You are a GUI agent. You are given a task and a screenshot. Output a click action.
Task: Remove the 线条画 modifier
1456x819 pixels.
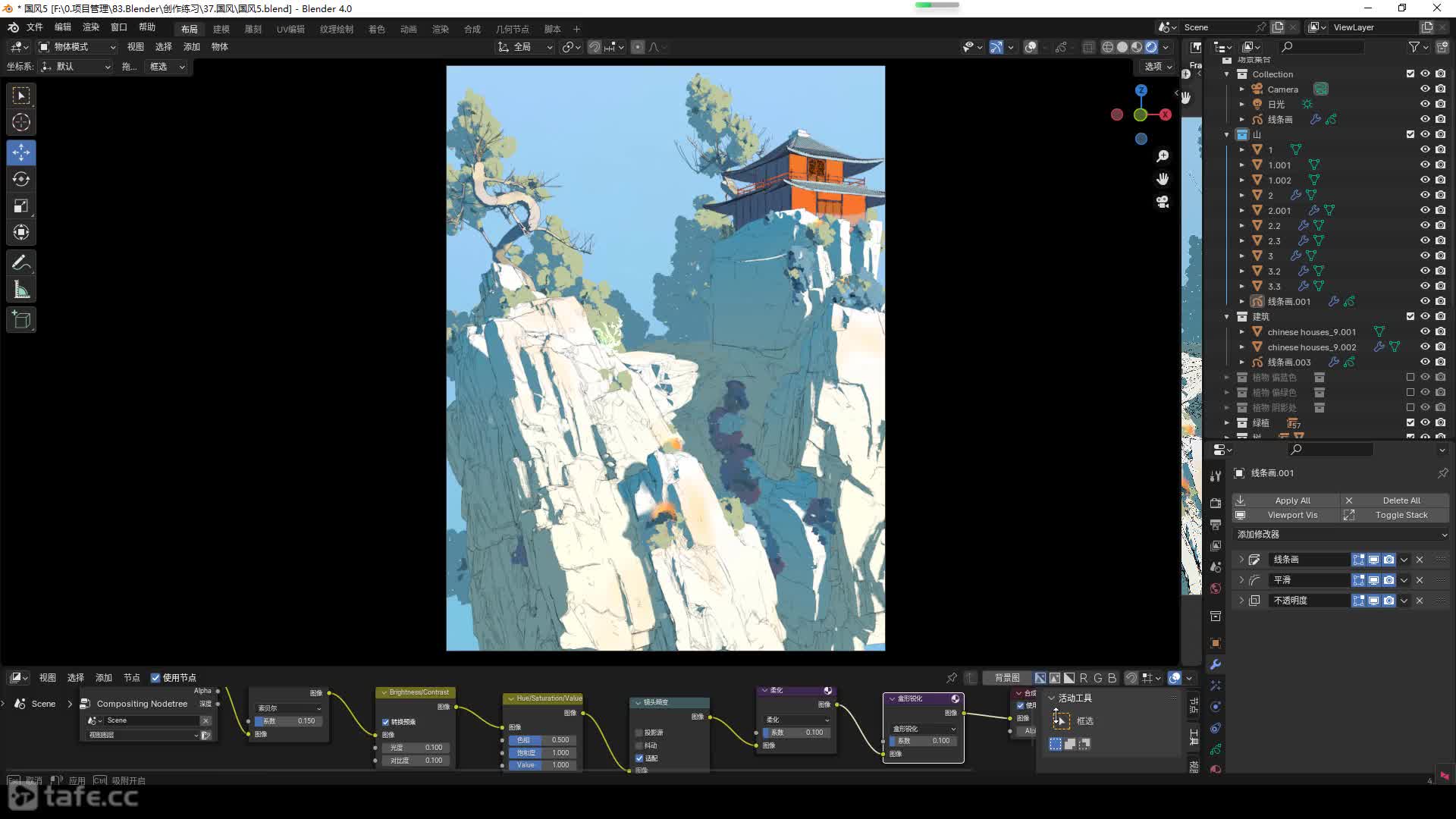tap(1420, 560)
